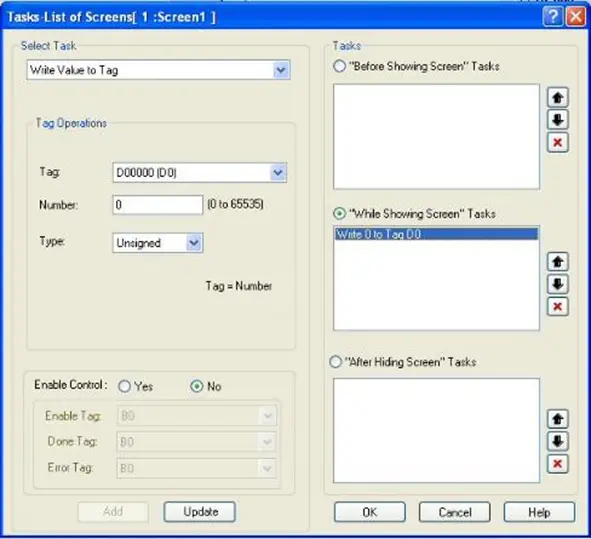
Task: Open the disabled Enable Tag dropdown
Action: [268, 416]
